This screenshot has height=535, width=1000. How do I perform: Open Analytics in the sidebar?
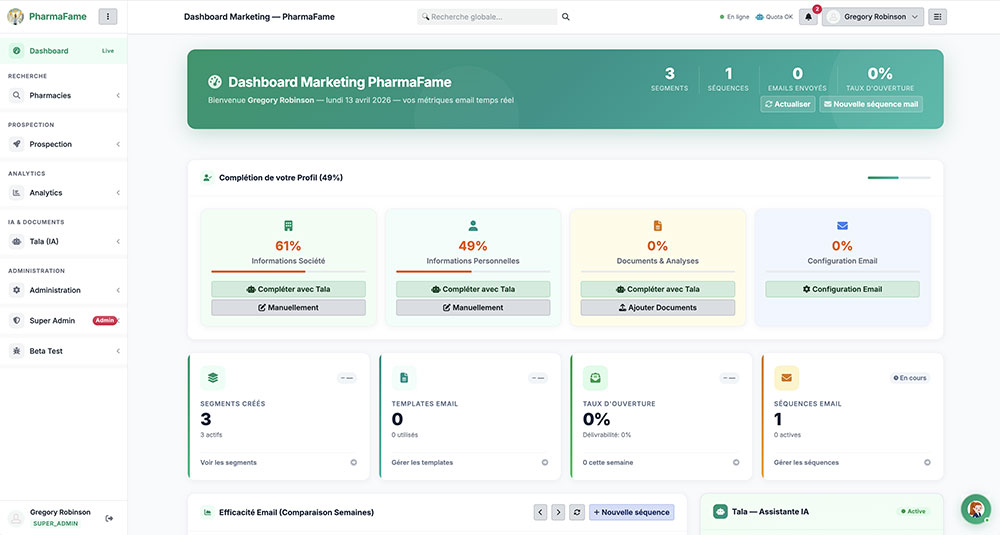point(63,193)
